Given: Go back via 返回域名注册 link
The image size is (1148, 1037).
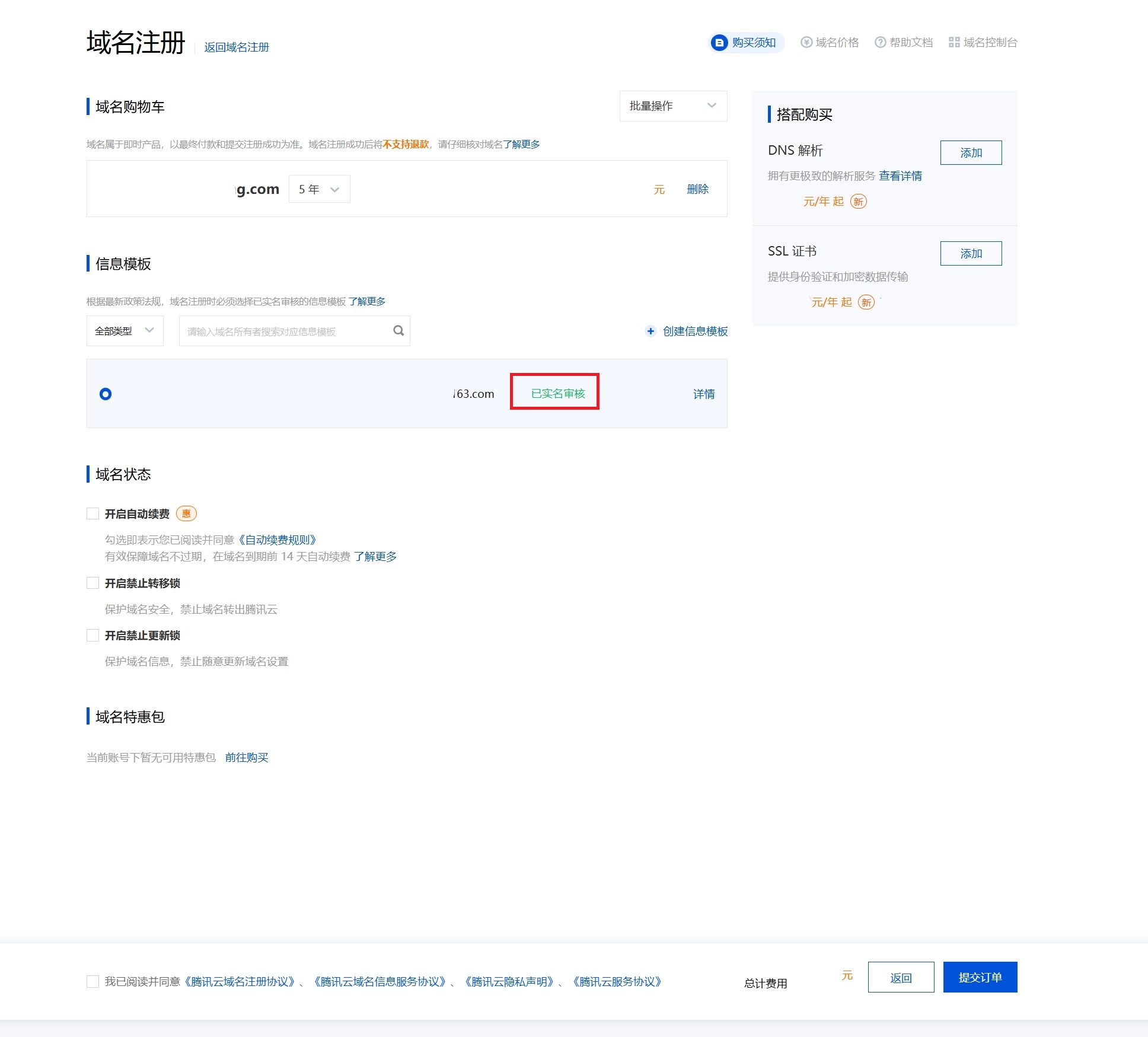Looking at the screenshot, I should (237, 47).
